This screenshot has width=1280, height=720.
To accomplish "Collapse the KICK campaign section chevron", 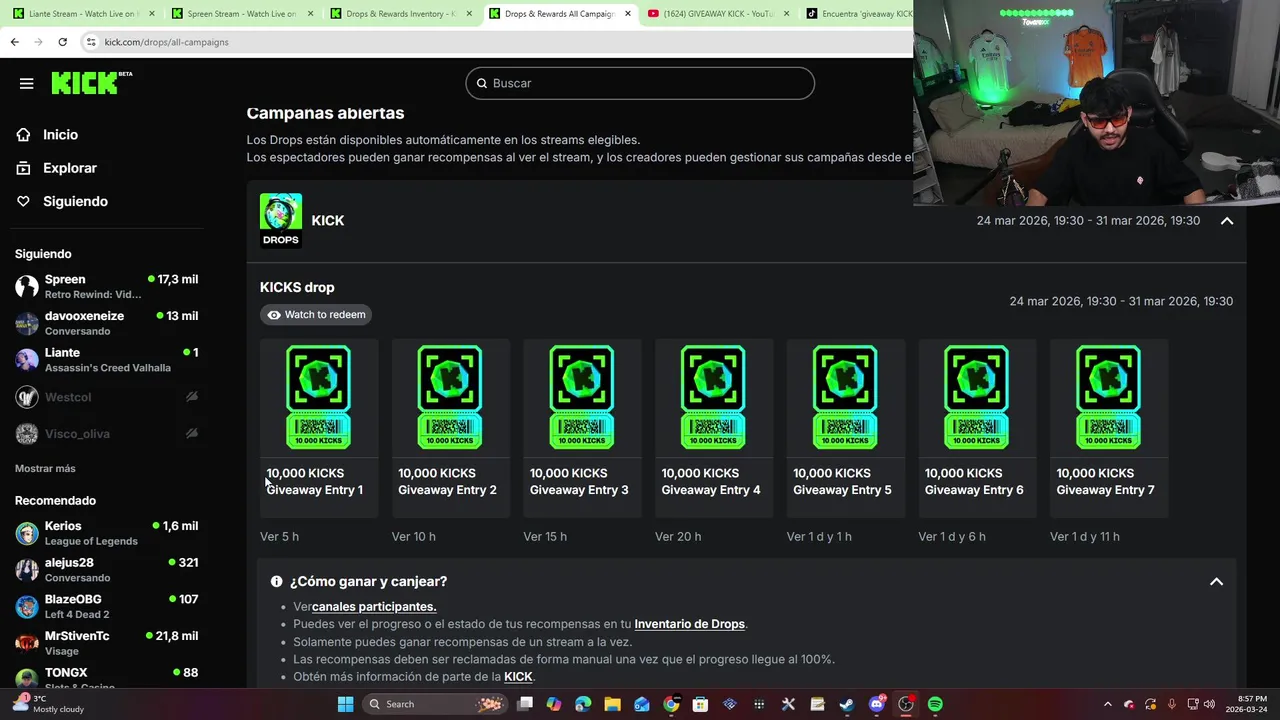I will [x=1227, y=221].
